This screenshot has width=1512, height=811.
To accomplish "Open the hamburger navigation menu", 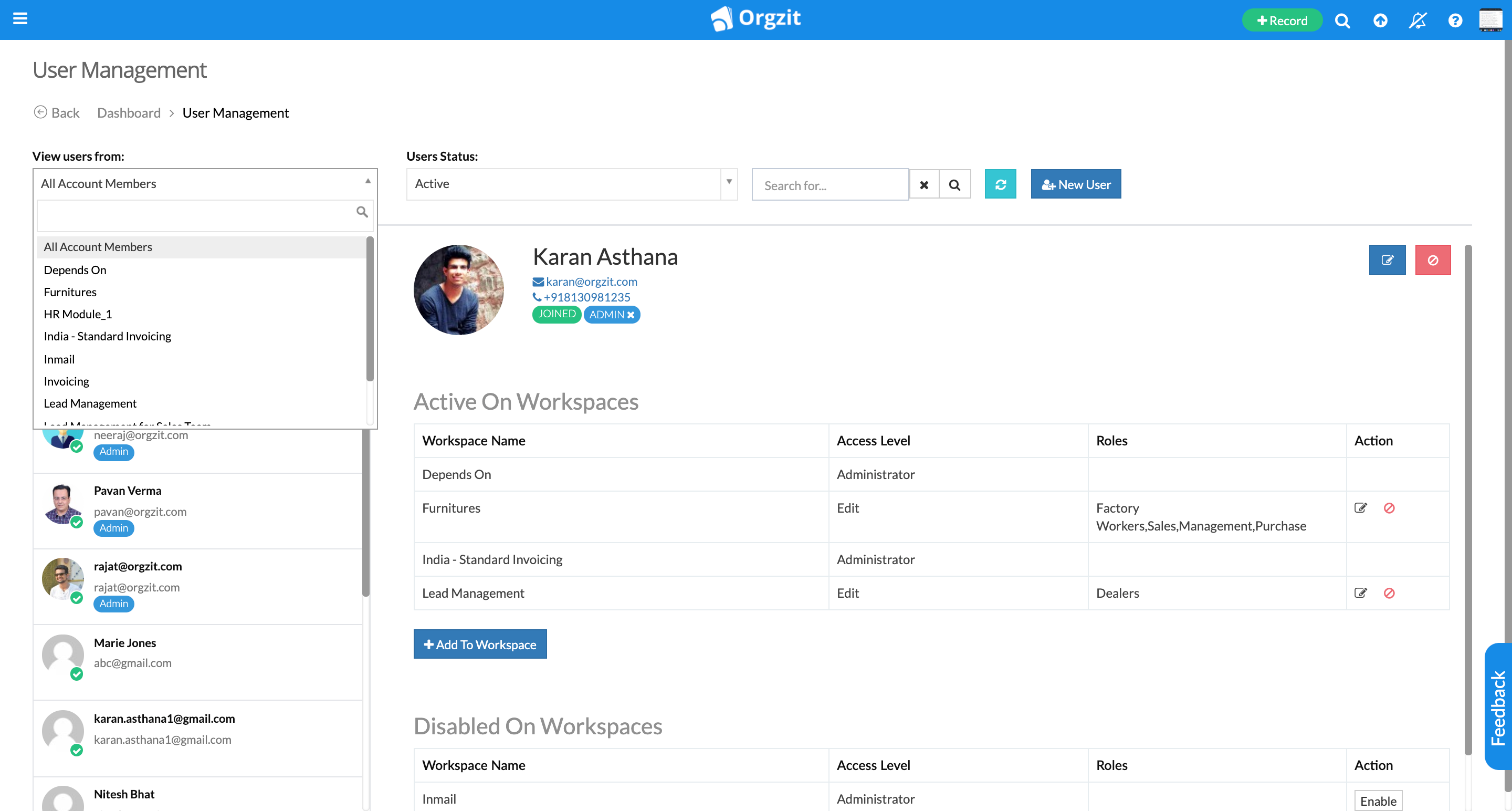I will tap(20, 19).
